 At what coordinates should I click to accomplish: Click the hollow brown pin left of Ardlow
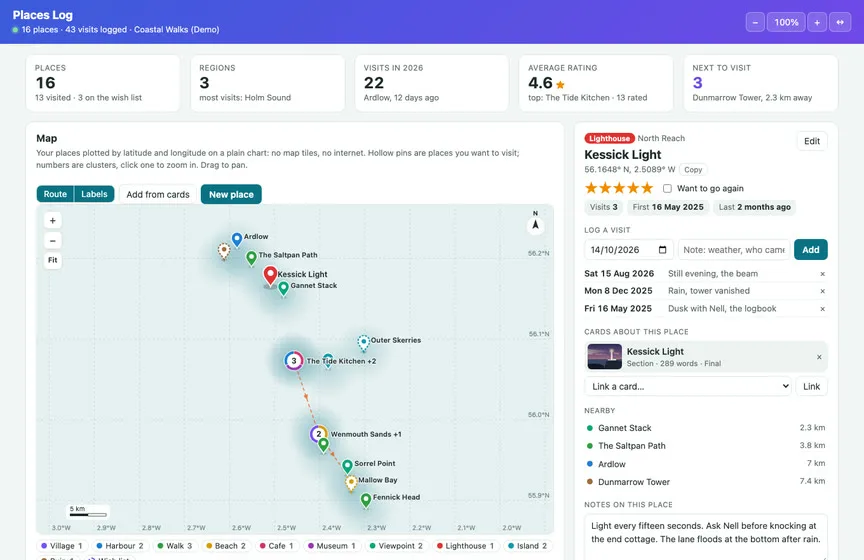pos(224,251)
